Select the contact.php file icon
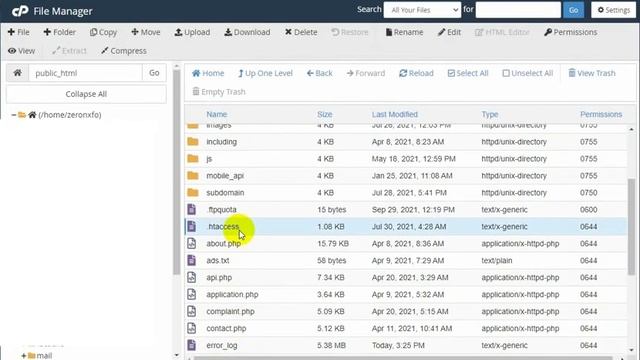This screenshot has width=640, height=360. (x=191, y=328)
